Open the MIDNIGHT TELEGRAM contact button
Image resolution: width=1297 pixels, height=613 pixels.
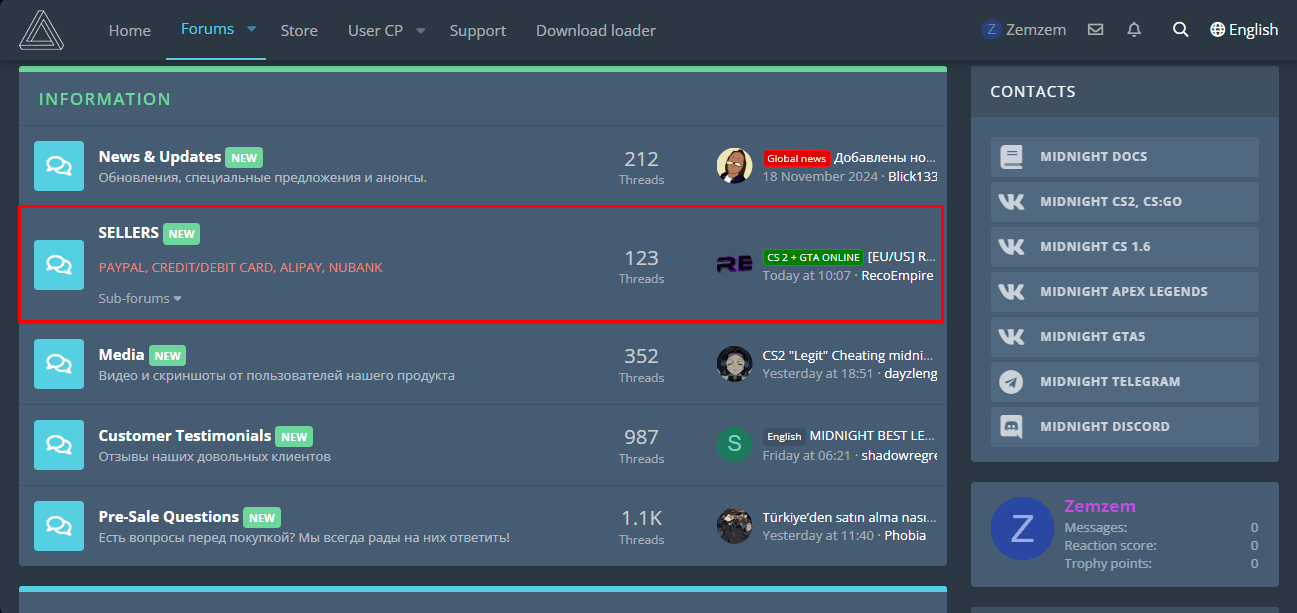(1125, 382)
